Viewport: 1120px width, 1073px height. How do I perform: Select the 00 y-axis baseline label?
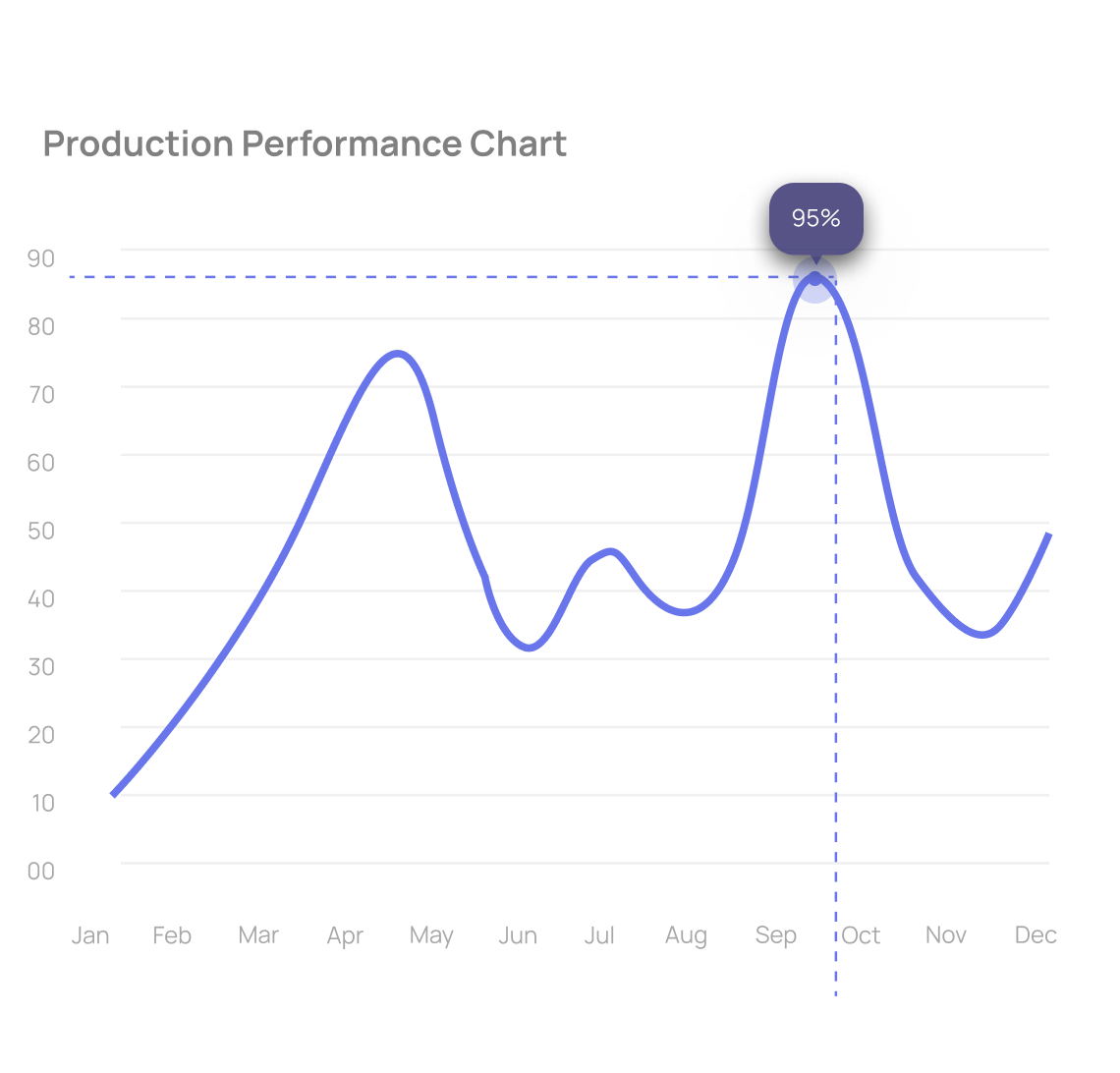click(41, 871)
